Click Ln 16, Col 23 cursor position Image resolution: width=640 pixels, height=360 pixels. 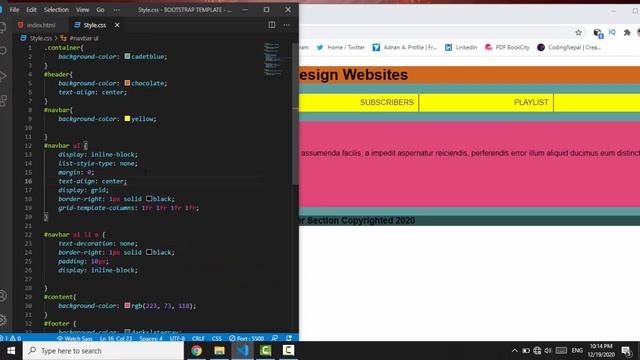[x=116, y=338]
